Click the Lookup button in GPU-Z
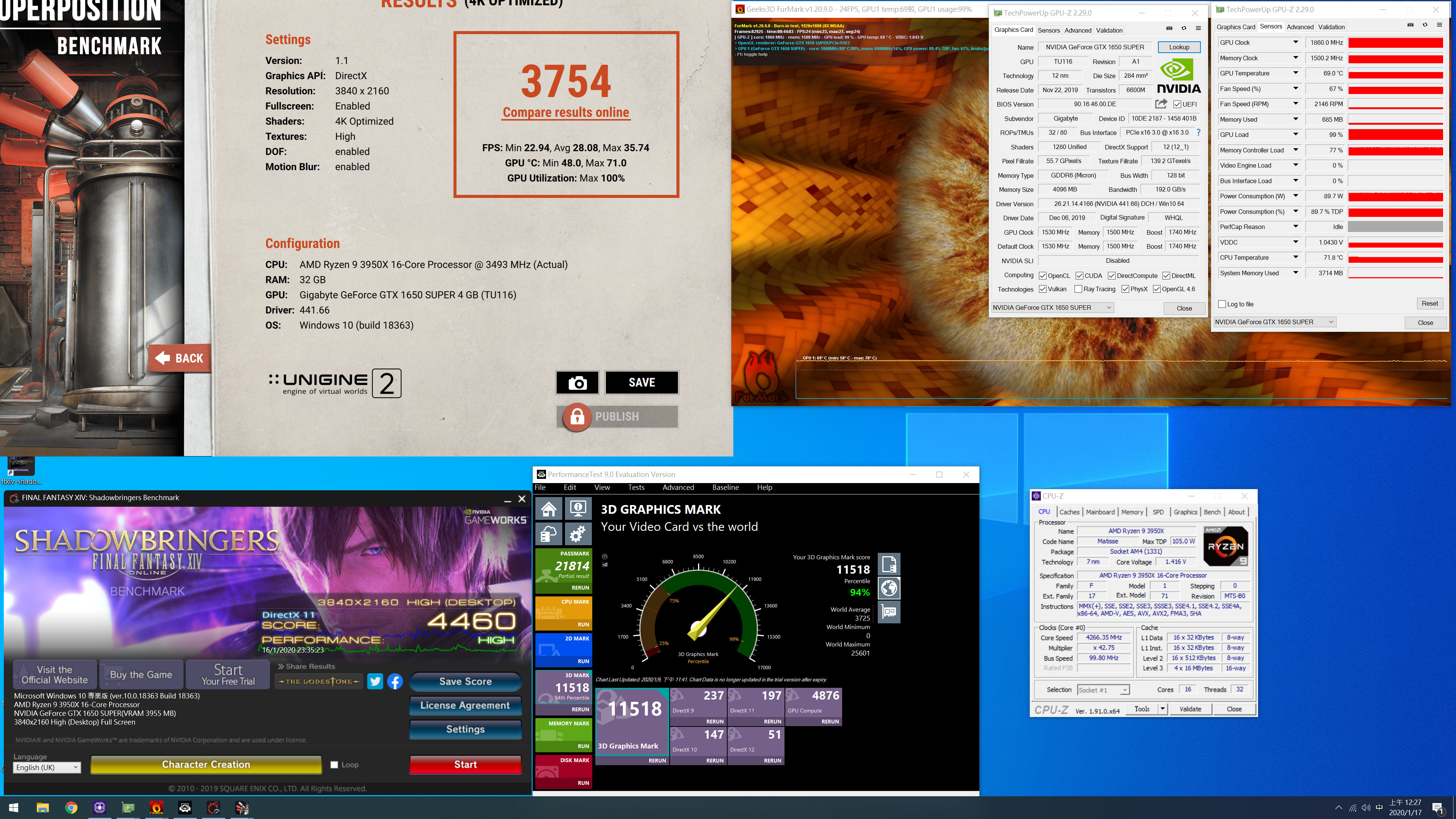1456x819 pixels. pos(1179,47)
